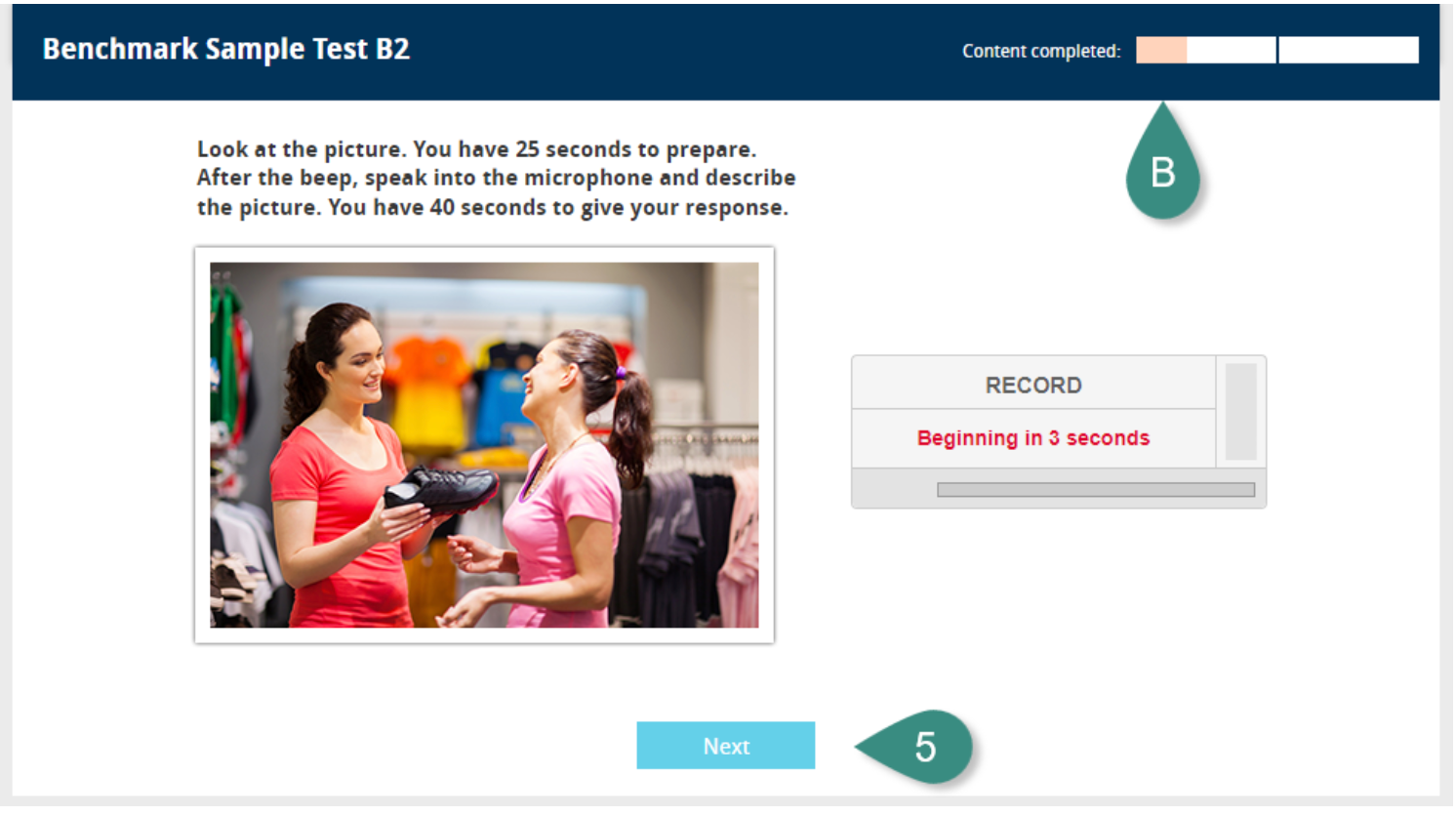Click the horizontal recording progress bar

[x=1096, y=490]
